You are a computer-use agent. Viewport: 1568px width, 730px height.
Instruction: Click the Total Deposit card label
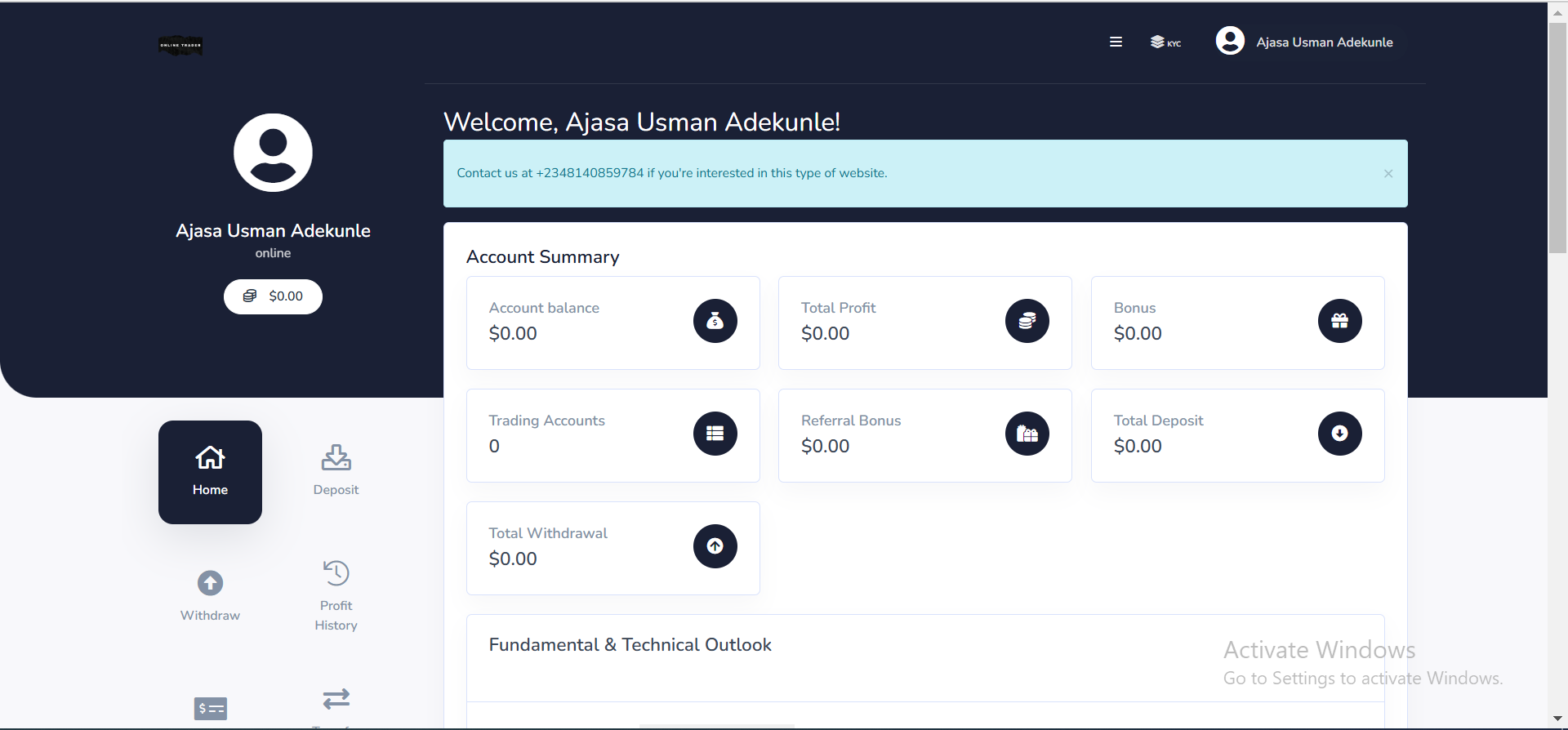(x=1158, y=421)
